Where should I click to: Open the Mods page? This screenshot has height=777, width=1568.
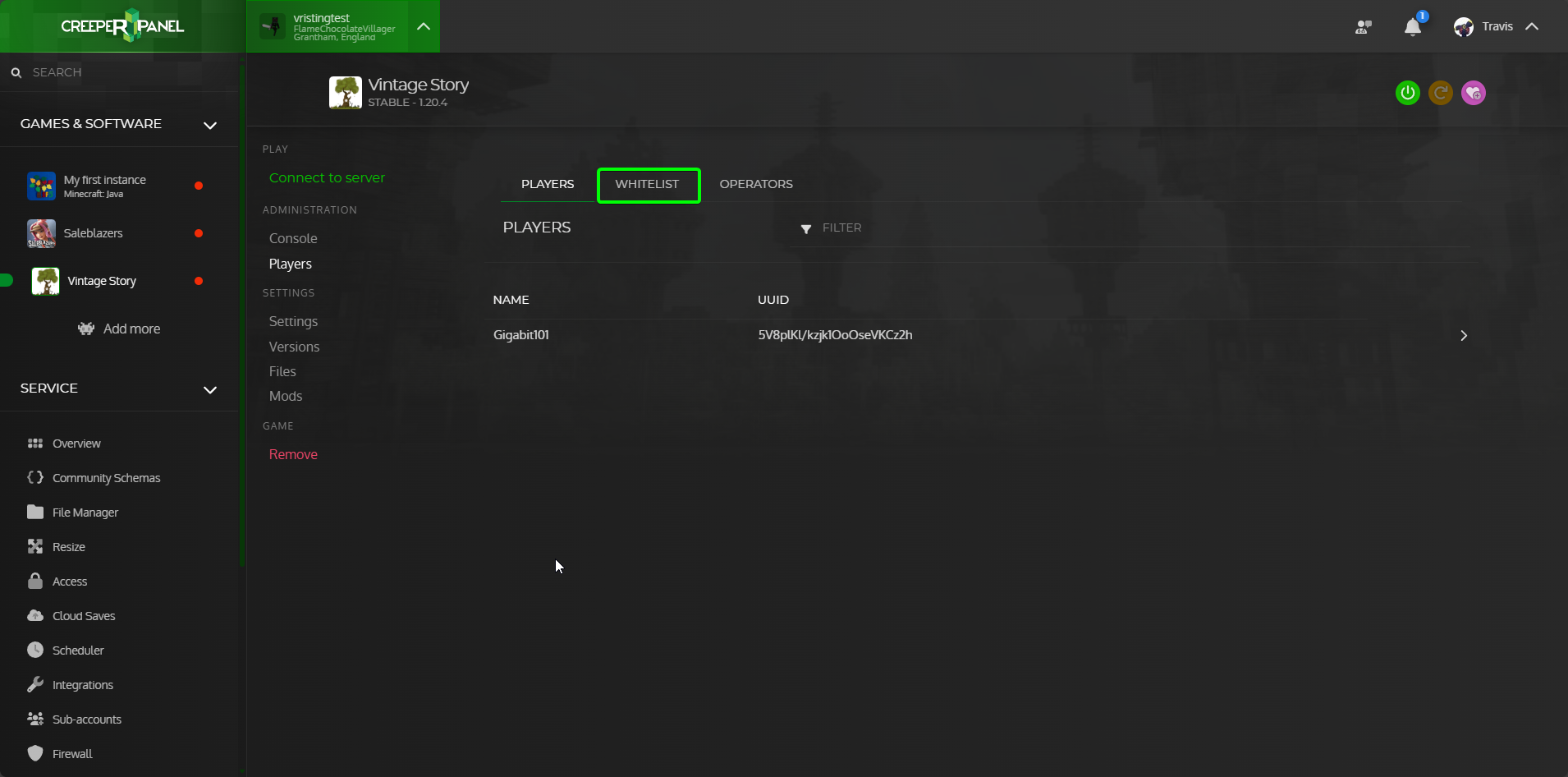(286, 396)
